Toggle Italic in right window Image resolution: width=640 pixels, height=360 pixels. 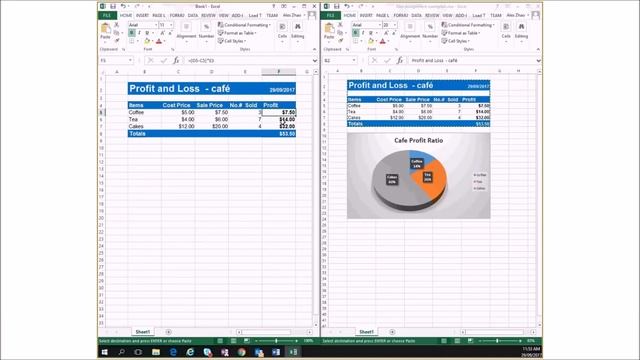(x=362, y=33)
